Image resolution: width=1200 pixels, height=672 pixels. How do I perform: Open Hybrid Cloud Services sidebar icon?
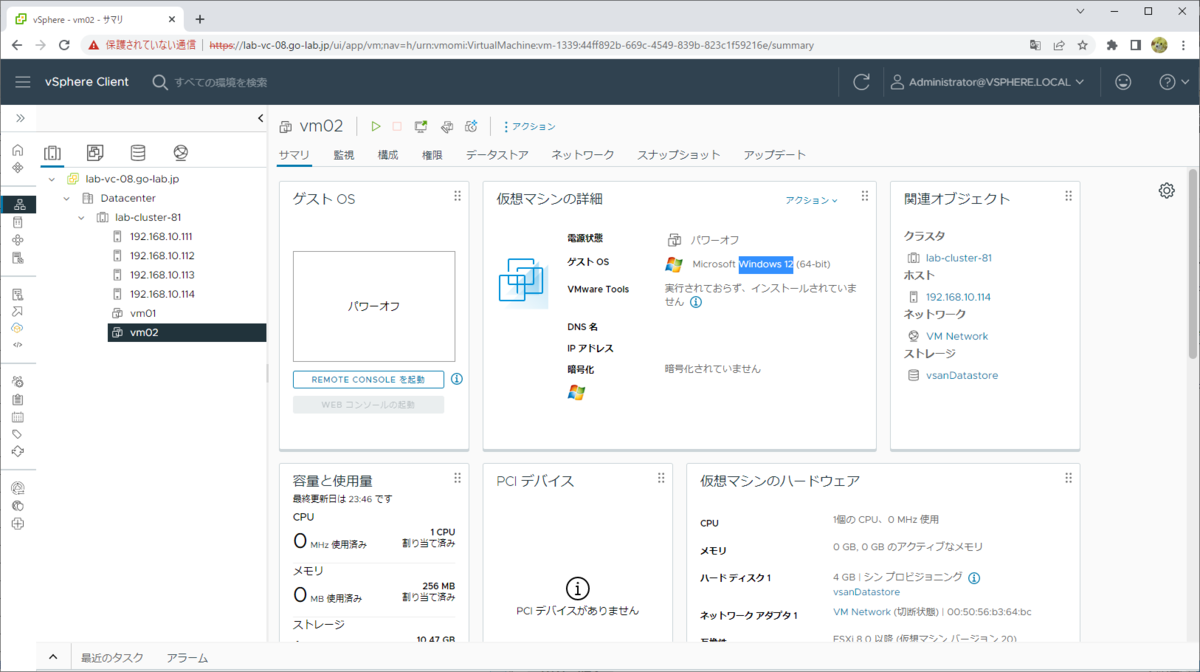(x=18, y=328)
